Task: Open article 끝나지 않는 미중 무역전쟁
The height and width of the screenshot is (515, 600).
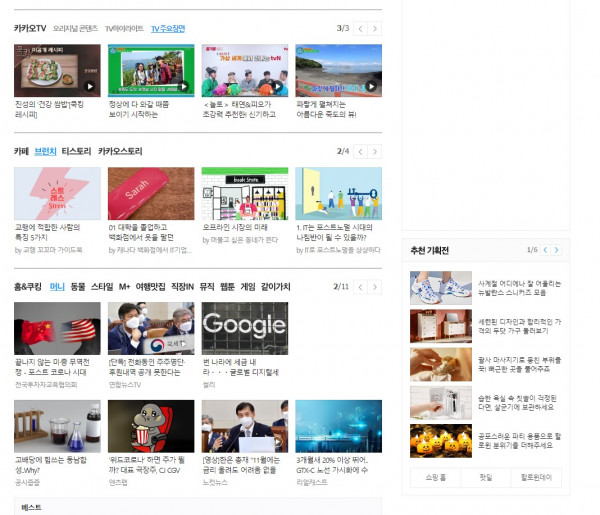Action: (x=52, y=367)
